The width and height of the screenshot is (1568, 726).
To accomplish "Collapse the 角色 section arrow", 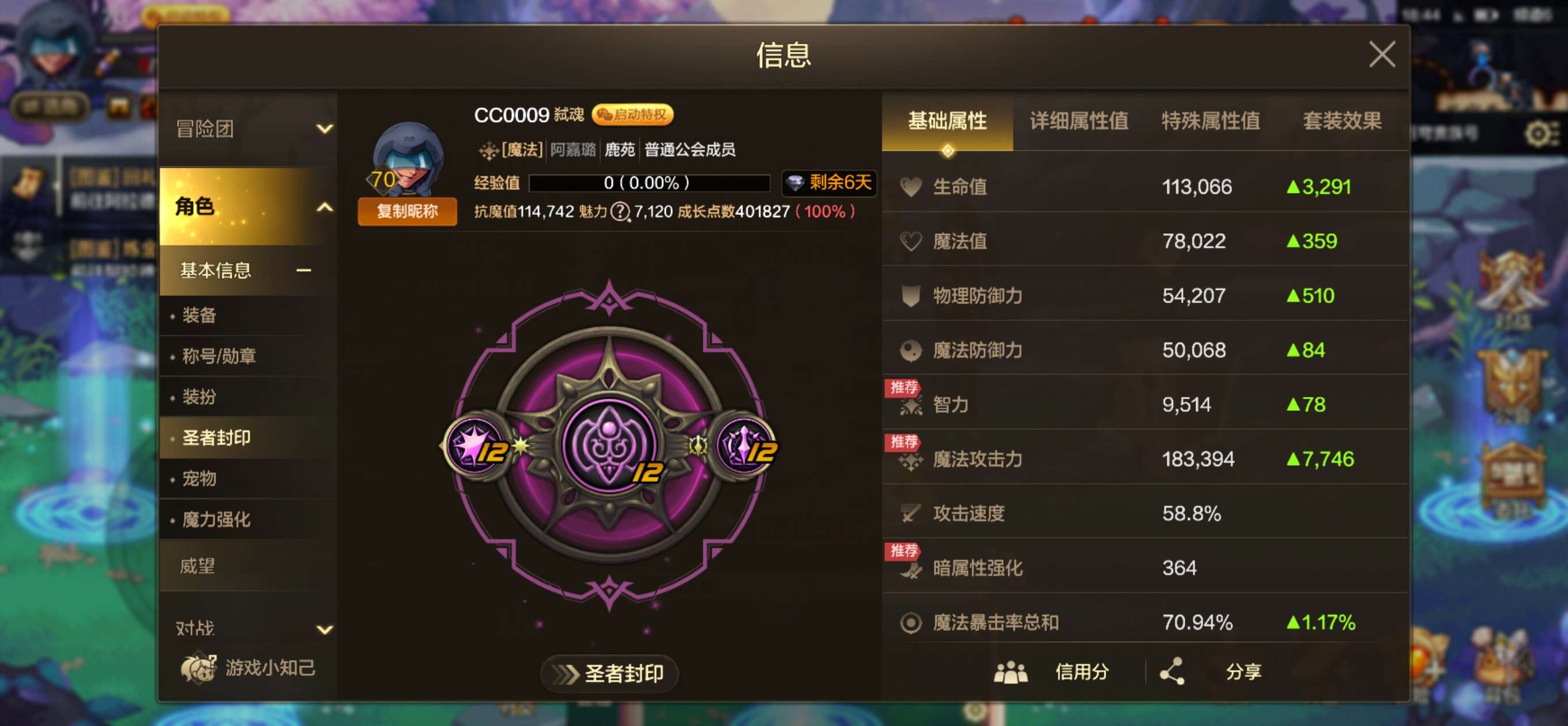I will point(325,207).
